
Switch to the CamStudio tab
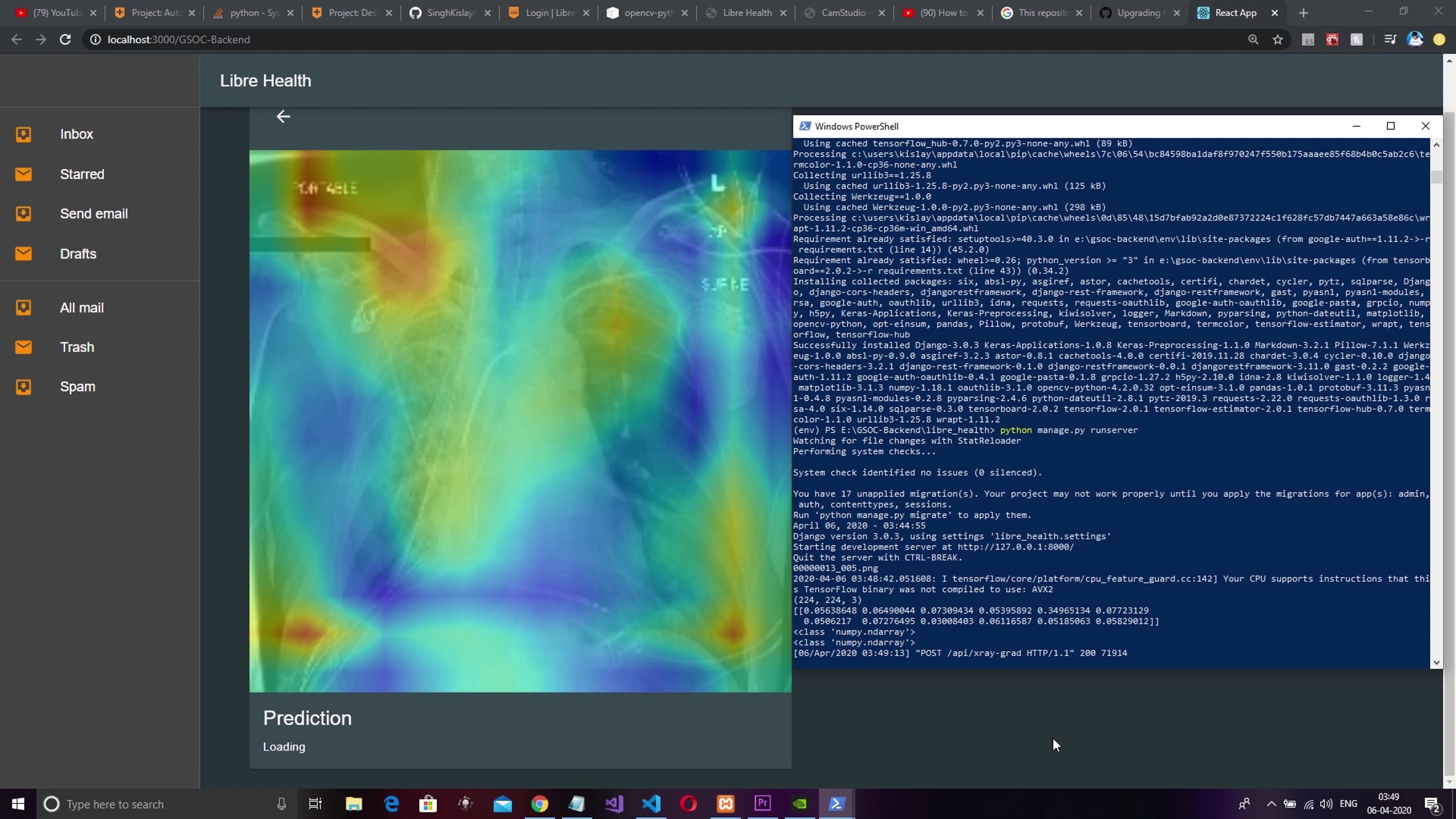844,13
